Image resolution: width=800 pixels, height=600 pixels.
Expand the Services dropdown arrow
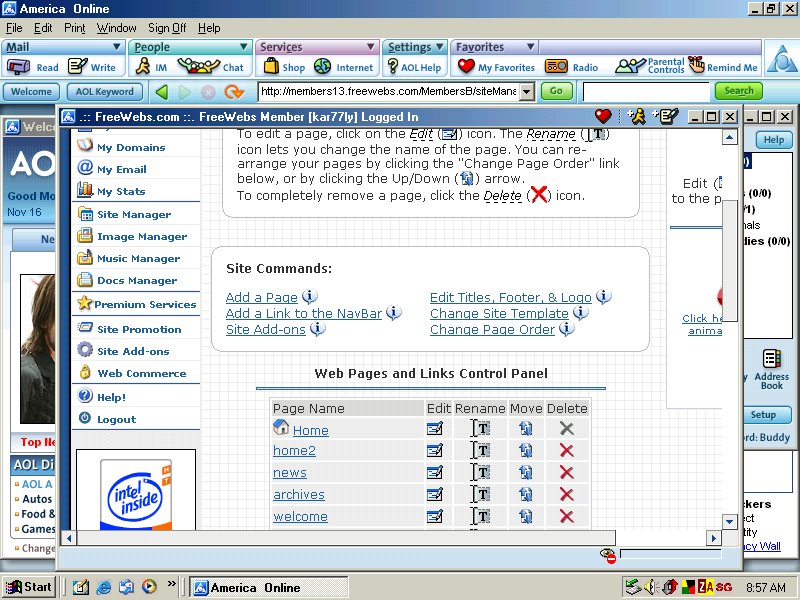coord(371,47)
